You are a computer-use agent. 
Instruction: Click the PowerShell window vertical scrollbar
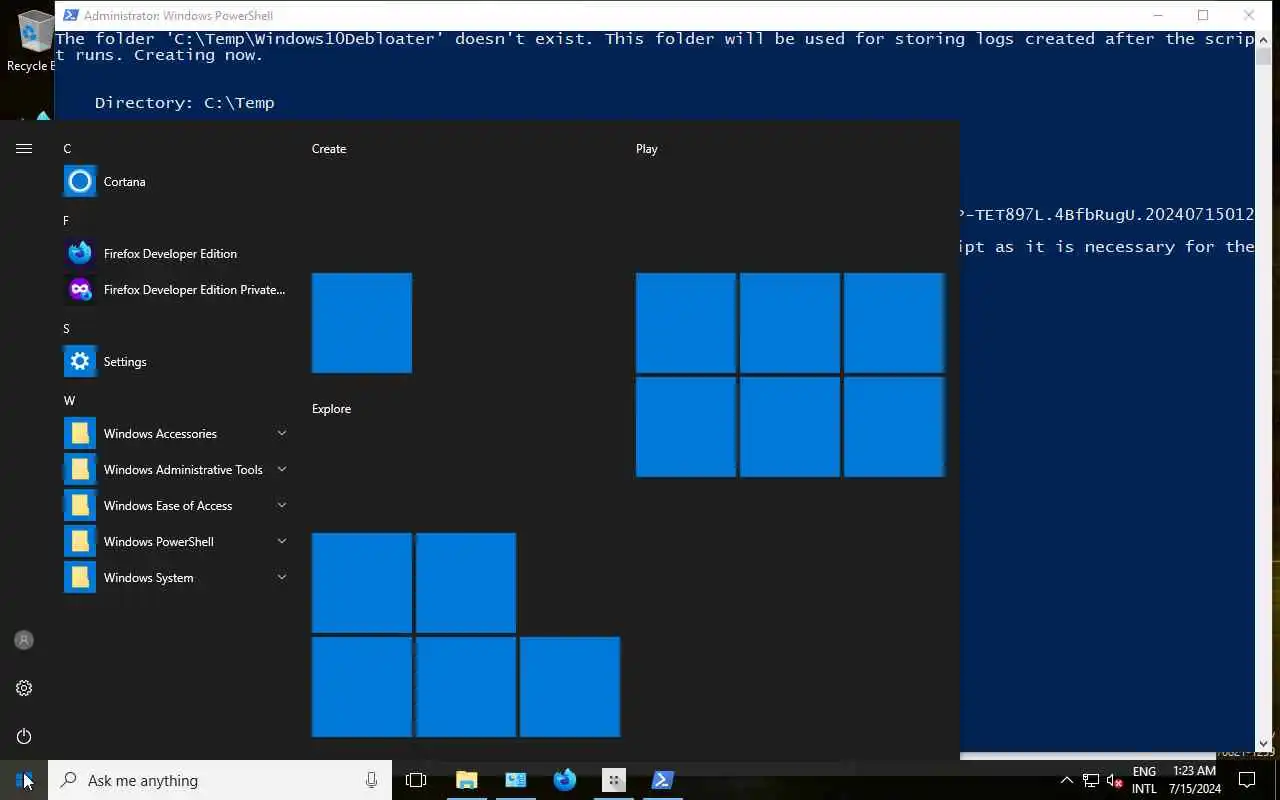tap(1263, 390)
